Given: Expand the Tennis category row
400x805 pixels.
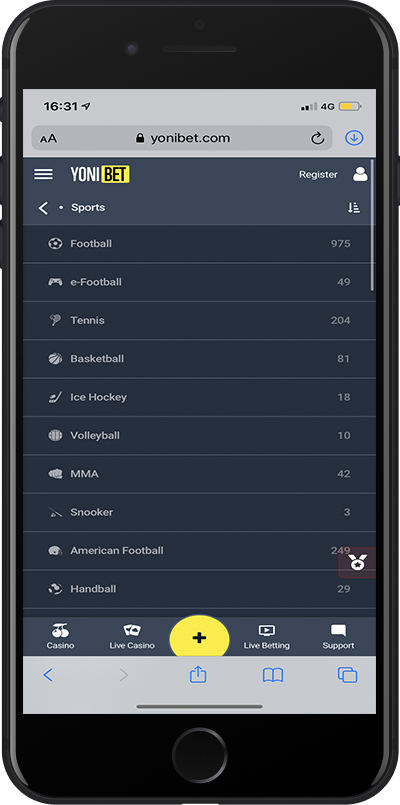Looking at the screenshot, I should click(x=199, y=320).
